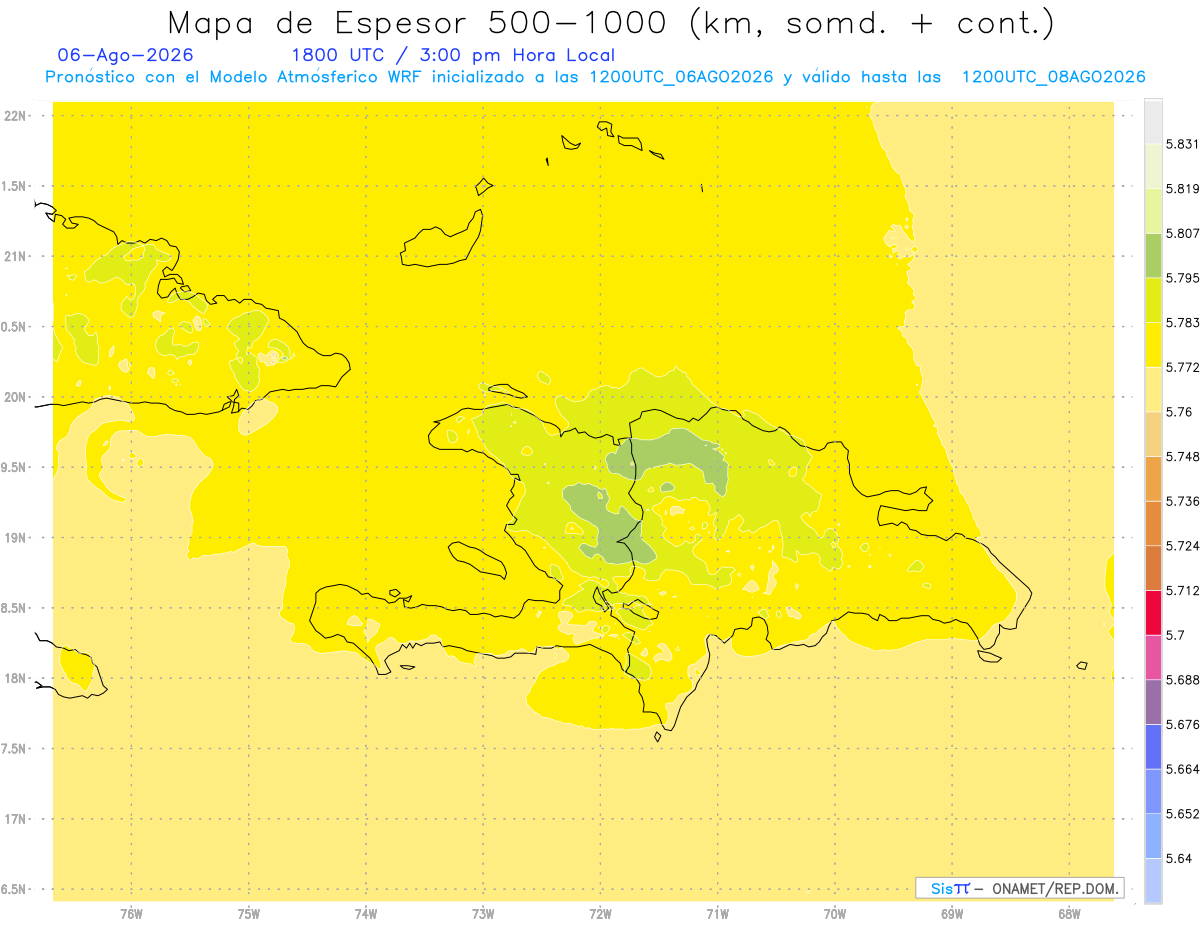The width and height of the screenshot is (1200, 927).
Task: Click the 75W longitude axis label
Action: (x=248, y=914)
